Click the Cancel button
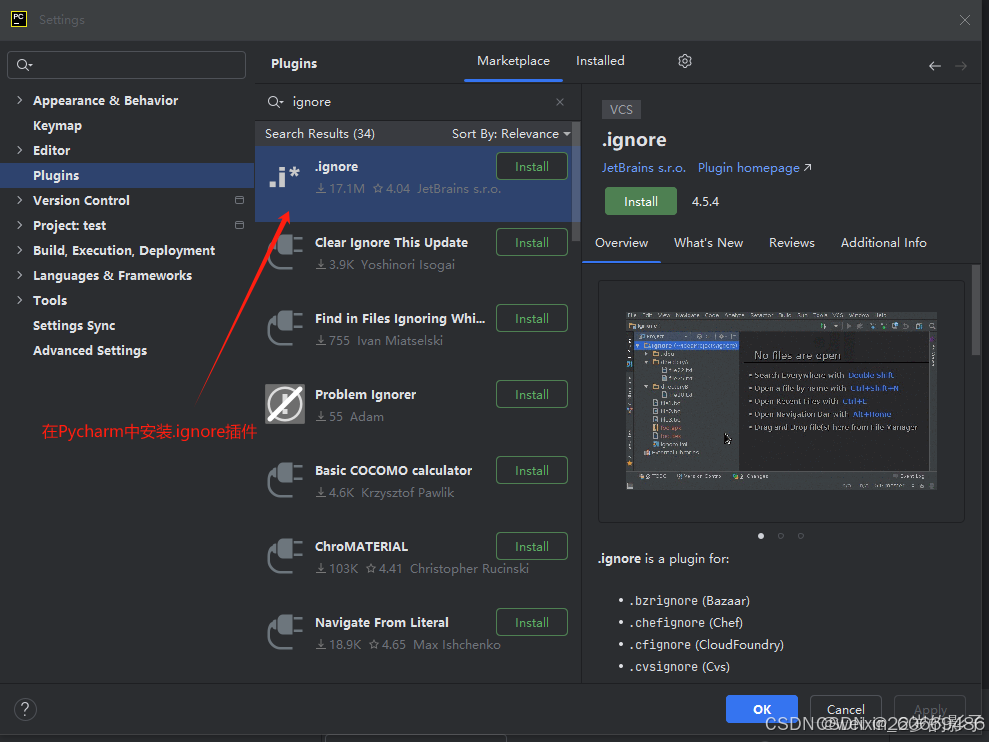The height and width of the screenshot is (742, 989). click(846, 709)
